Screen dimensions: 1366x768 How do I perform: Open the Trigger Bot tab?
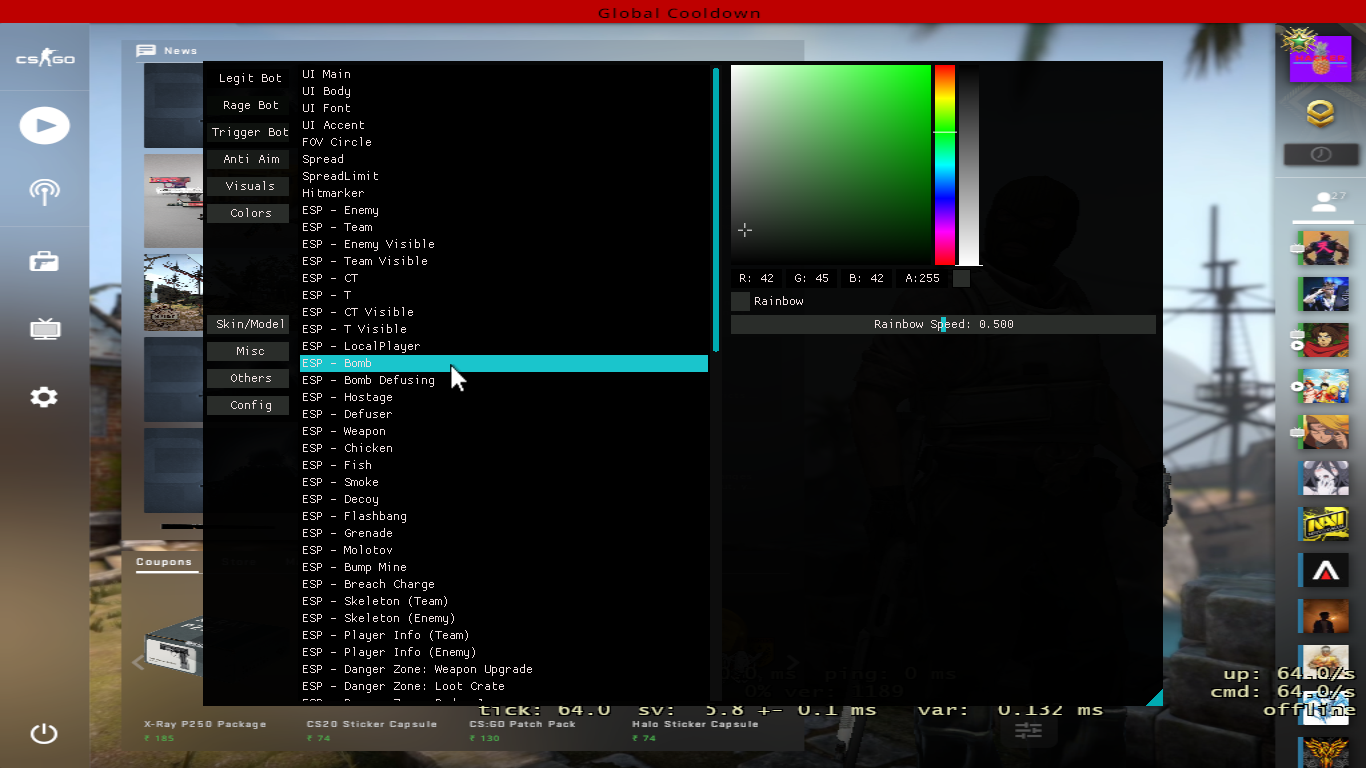pos(250,132)
